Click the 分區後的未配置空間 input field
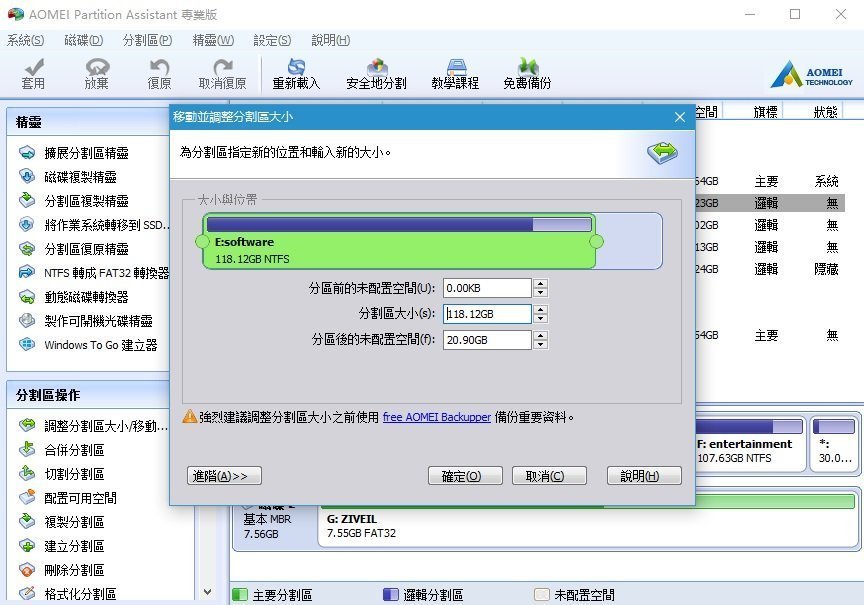Image resolution: width=864 pixels, height=605 pixels. pos(487,340)
